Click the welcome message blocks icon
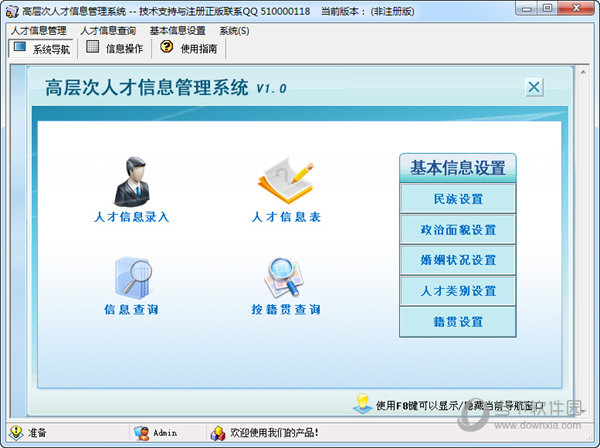 click(218, 433)
